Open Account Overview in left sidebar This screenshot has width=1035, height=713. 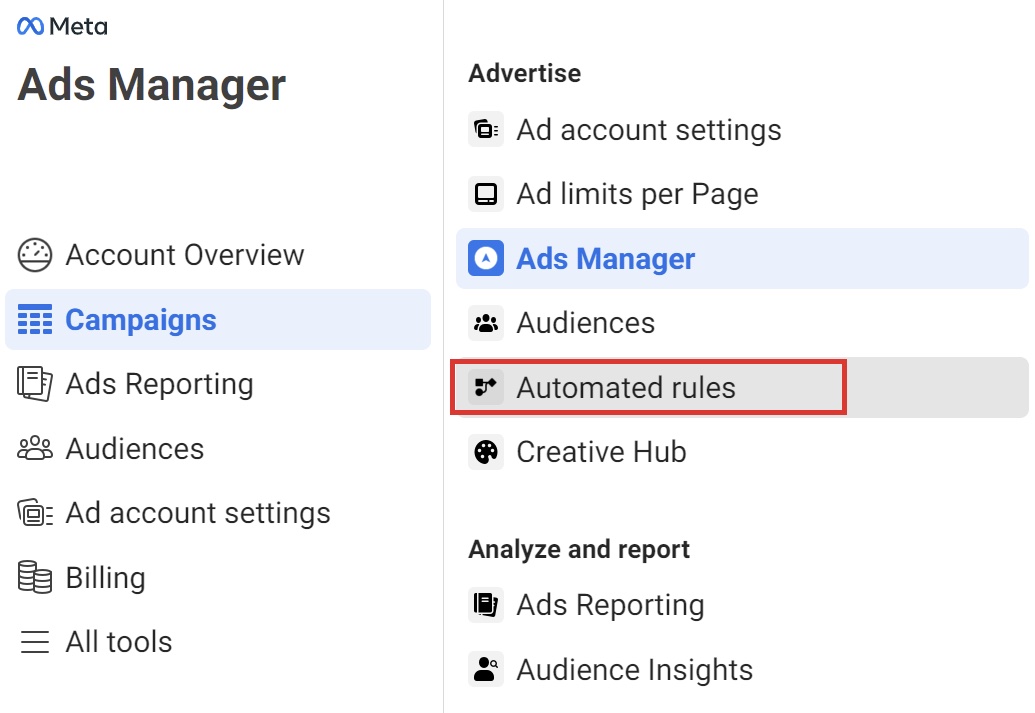218,255
